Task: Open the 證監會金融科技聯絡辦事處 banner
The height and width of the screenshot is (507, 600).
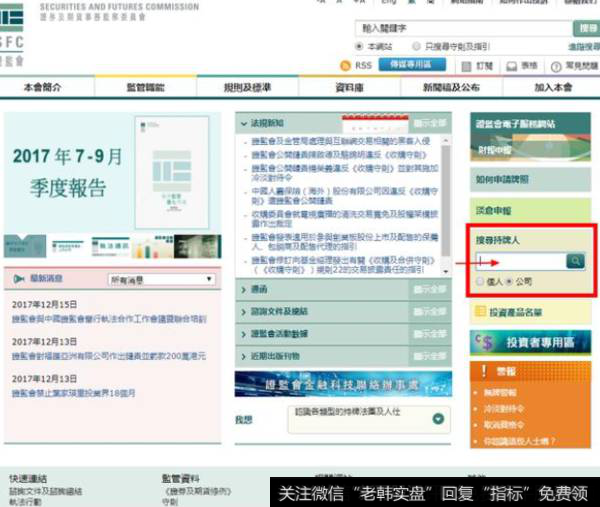Action: point(343,384)
